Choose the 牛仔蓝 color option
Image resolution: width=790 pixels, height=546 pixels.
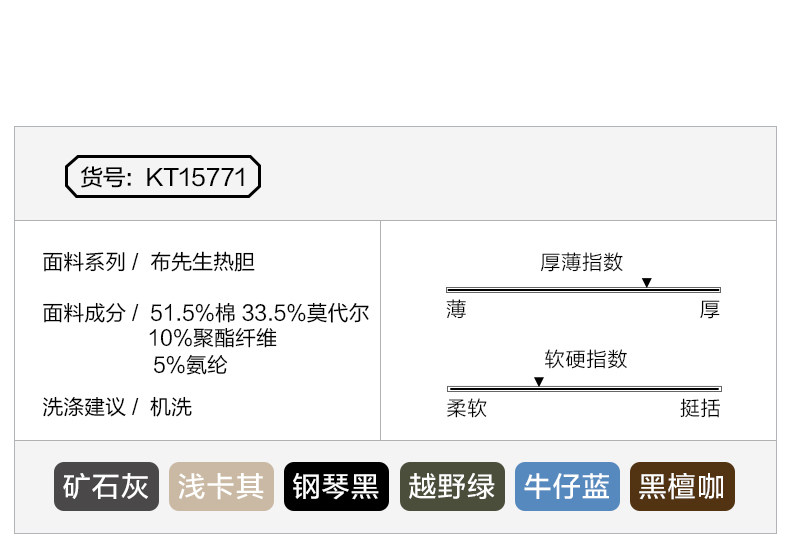pos(567,487)
